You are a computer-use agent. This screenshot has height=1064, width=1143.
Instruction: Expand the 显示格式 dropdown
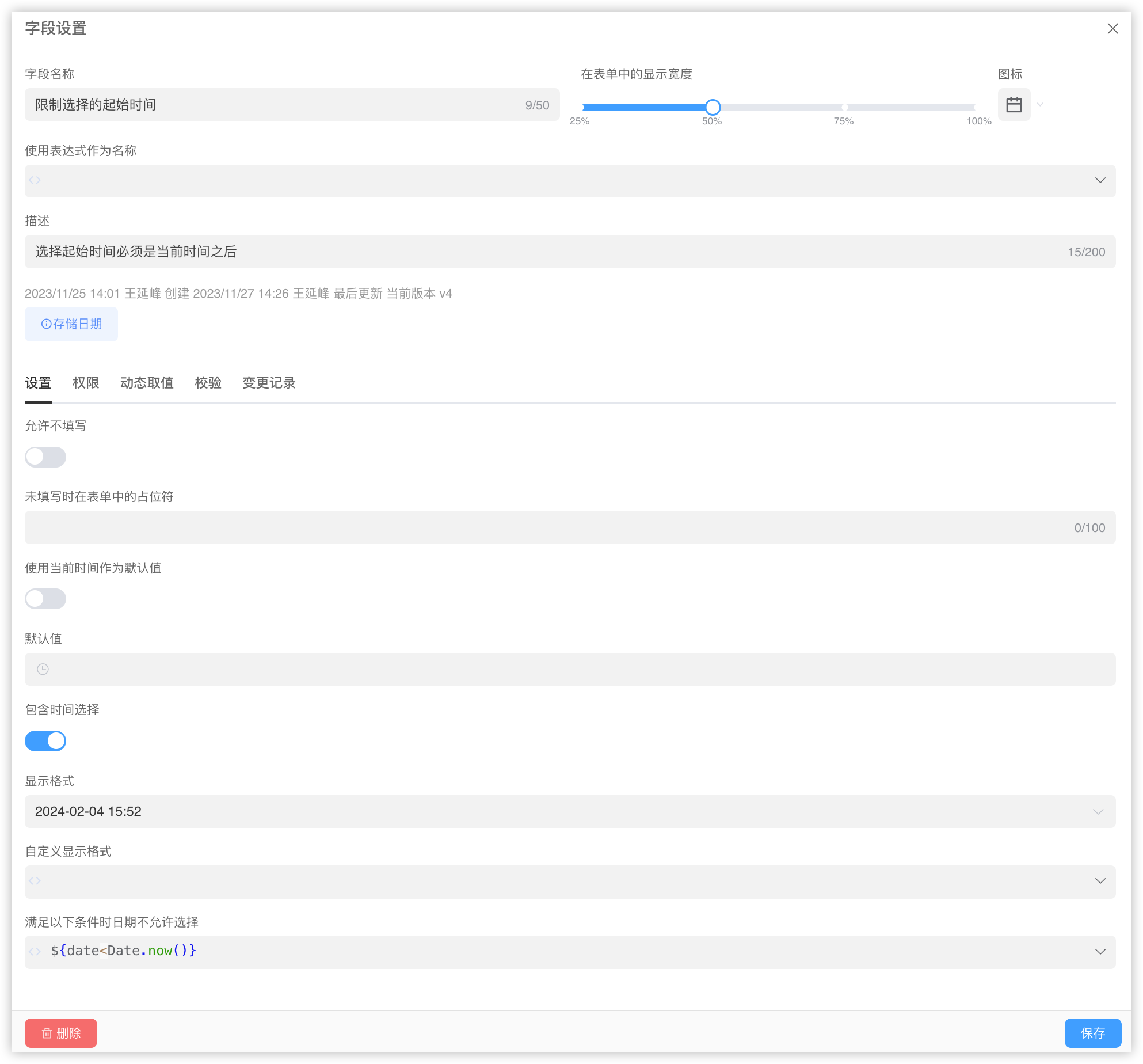coord(1098,812)
